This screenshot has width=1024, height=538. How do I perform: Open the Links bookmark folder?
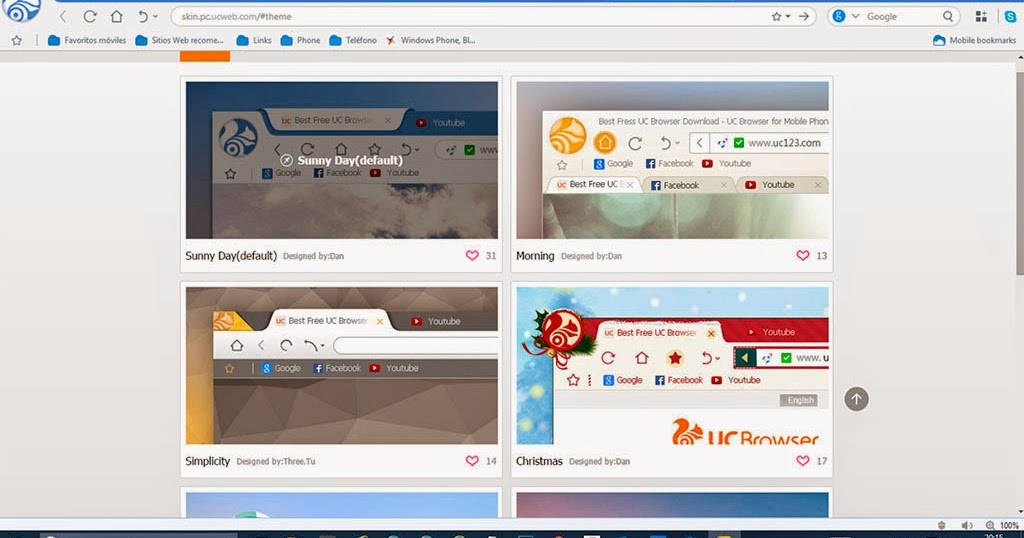(254, 40)
